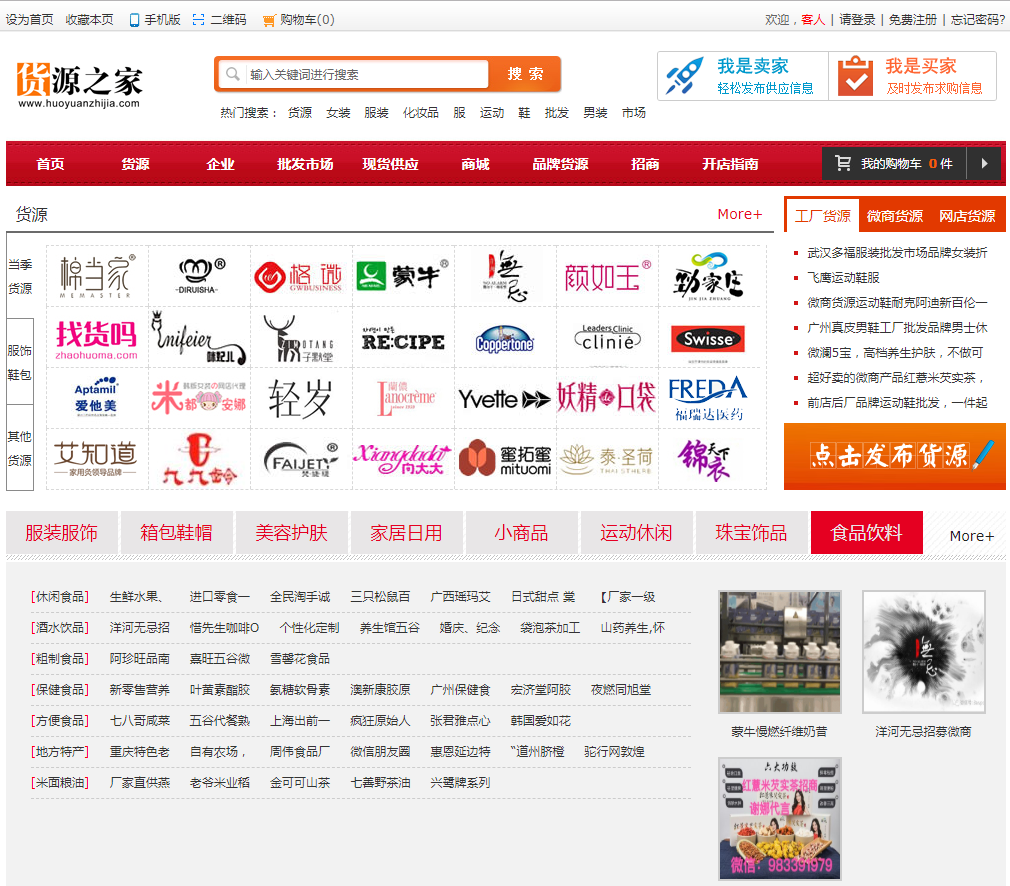The height and width of the screenshot is (886, 1010).
Task: Open the 颜如玉 brand logo
Action: [x=607, y=276]
